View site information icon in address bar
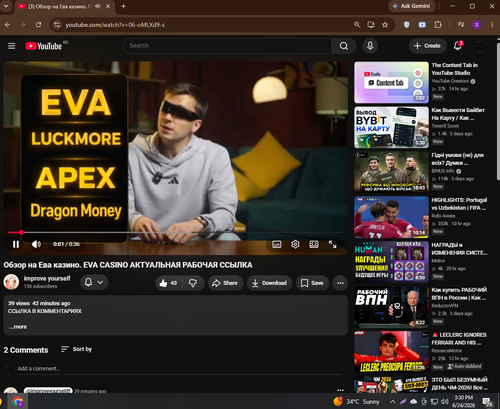This screenshot has height=409, width=500. pos(57,25)
